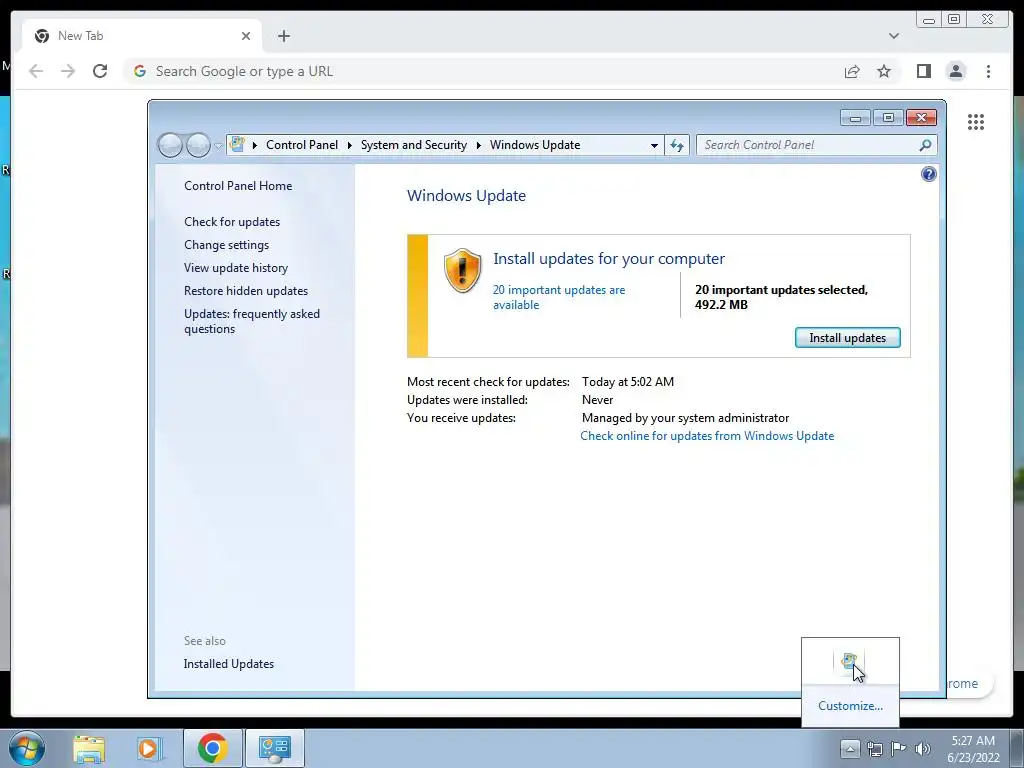The width and height of the screenshot is (1024, 768).
Task: Open the Google apps grid
Action: [976, 122]
